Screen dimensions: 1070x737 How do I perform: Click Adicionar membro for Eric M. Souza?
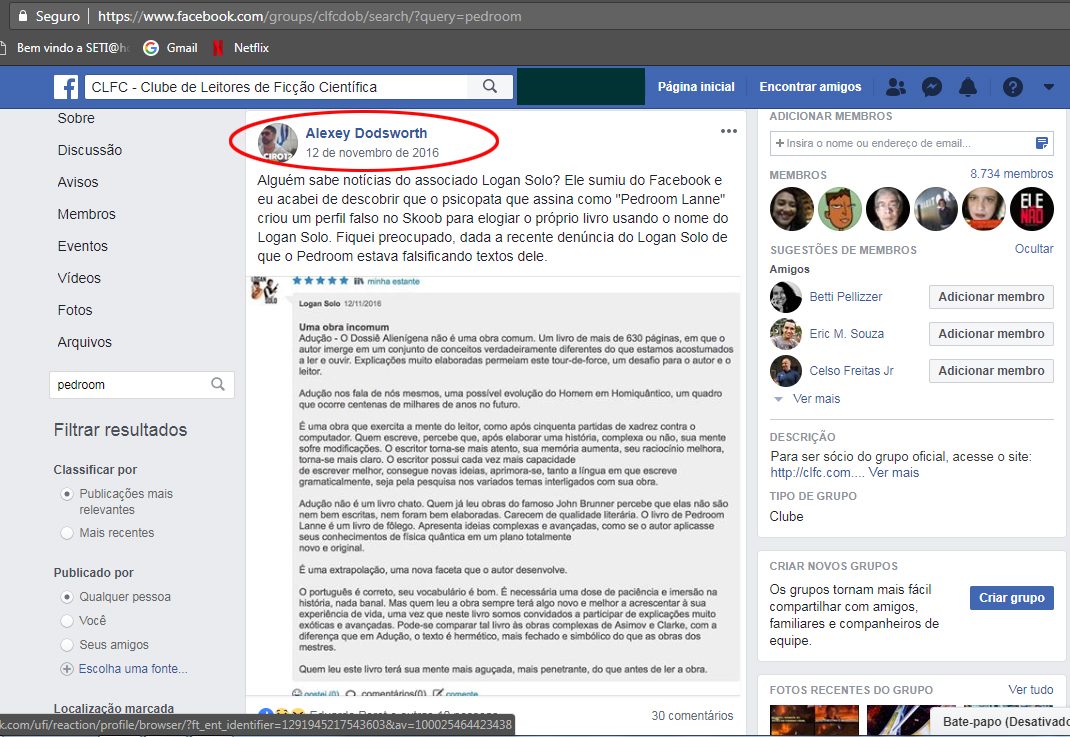pyautogui.click(x=991, y=334)
